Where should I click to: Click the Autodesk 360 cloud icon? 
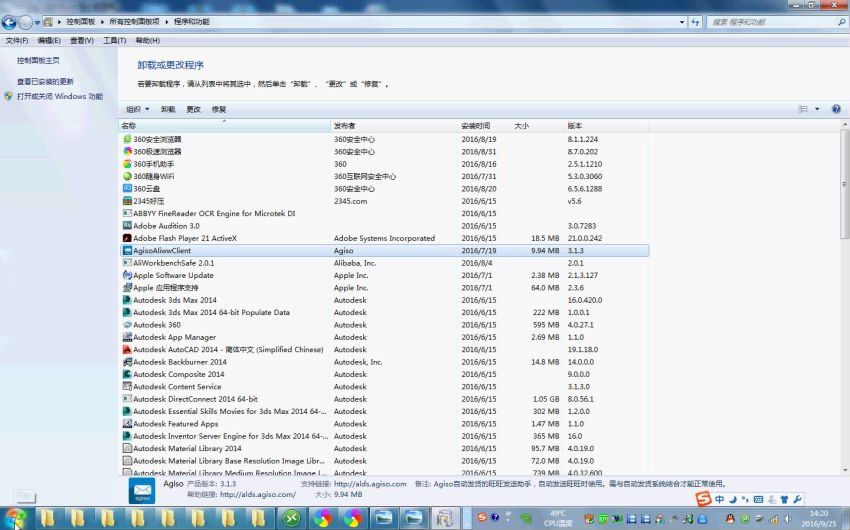pyautogui.click(x=127, y=325)
